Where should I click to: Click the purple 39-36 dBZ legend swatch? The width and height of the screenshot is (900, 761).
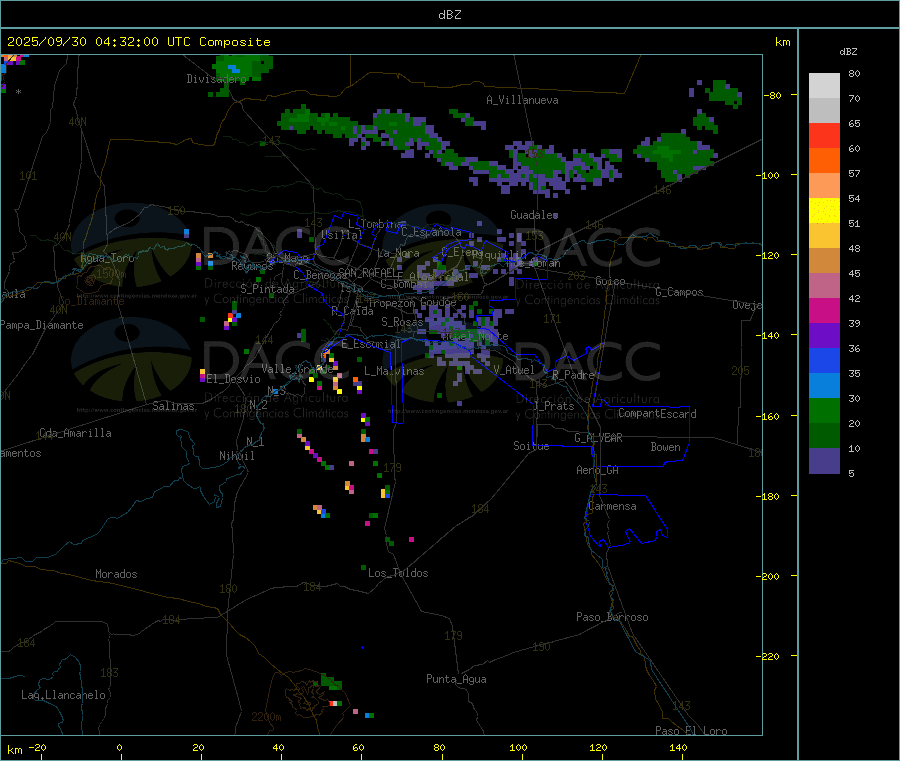[x=824, y=336]
